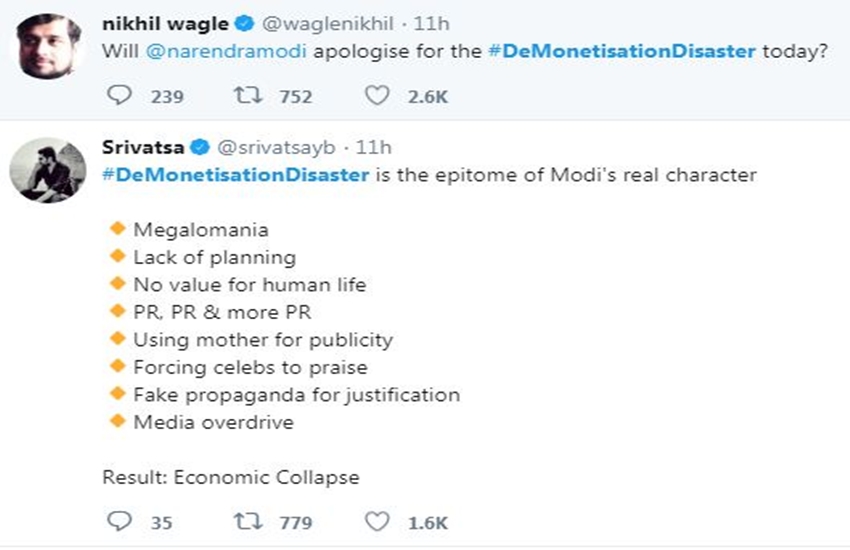Click the 'Result: Economic Collapse' tweet text

pos(230,477)
